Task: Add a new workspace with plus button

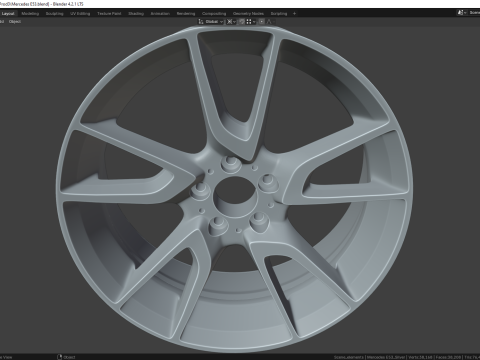Action: pos(294,14)
